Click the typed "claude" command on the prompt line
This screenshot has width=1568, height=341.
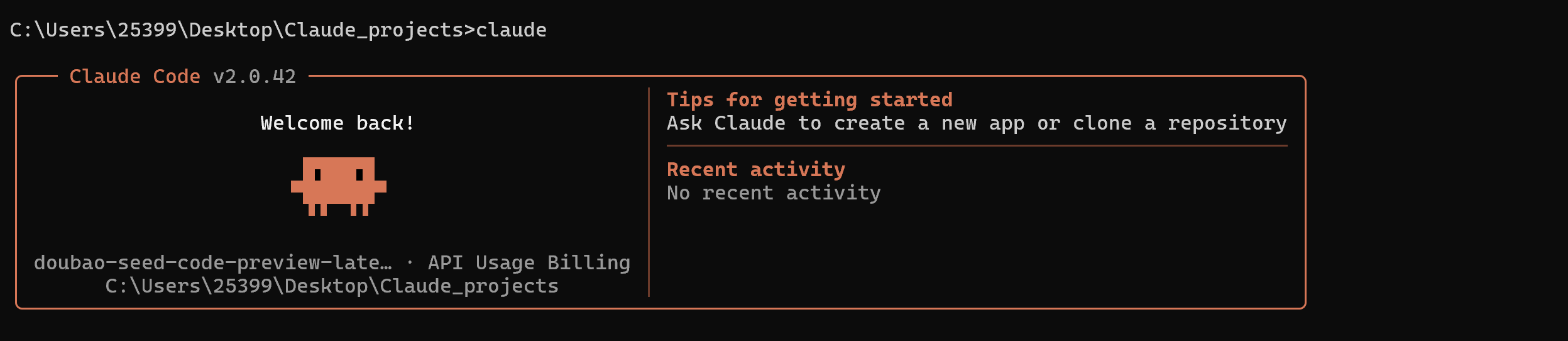(511, 30)
